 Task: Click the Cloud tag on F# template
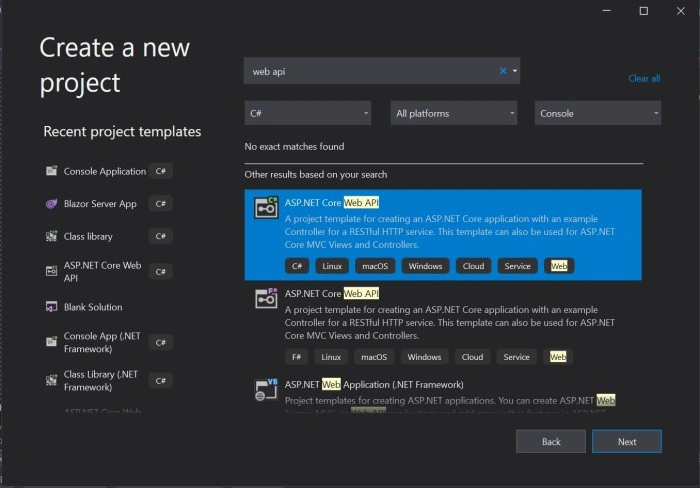[x=472, y=357]
